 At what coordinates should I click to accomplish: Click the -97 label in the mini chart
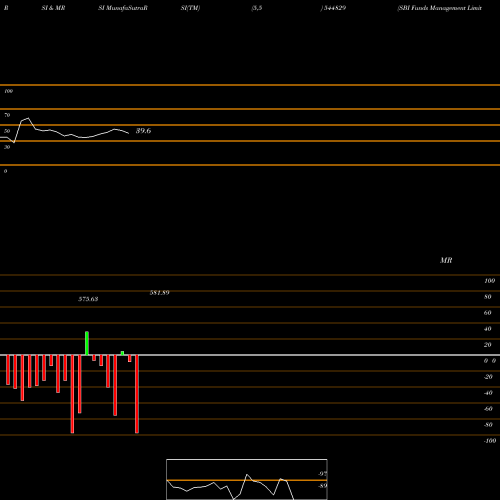pos(322,474)
